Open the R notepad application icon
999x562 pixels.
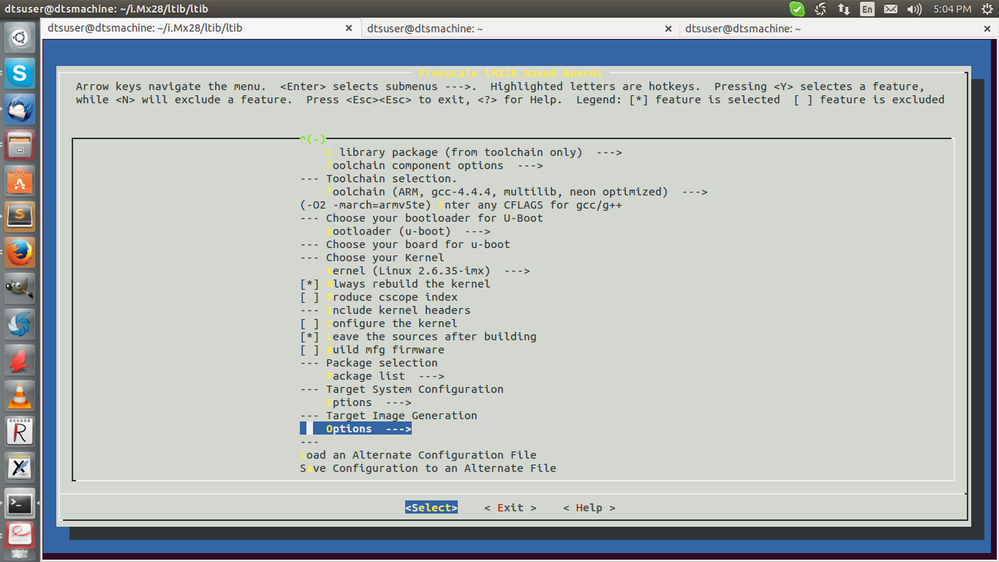point(20,432)
